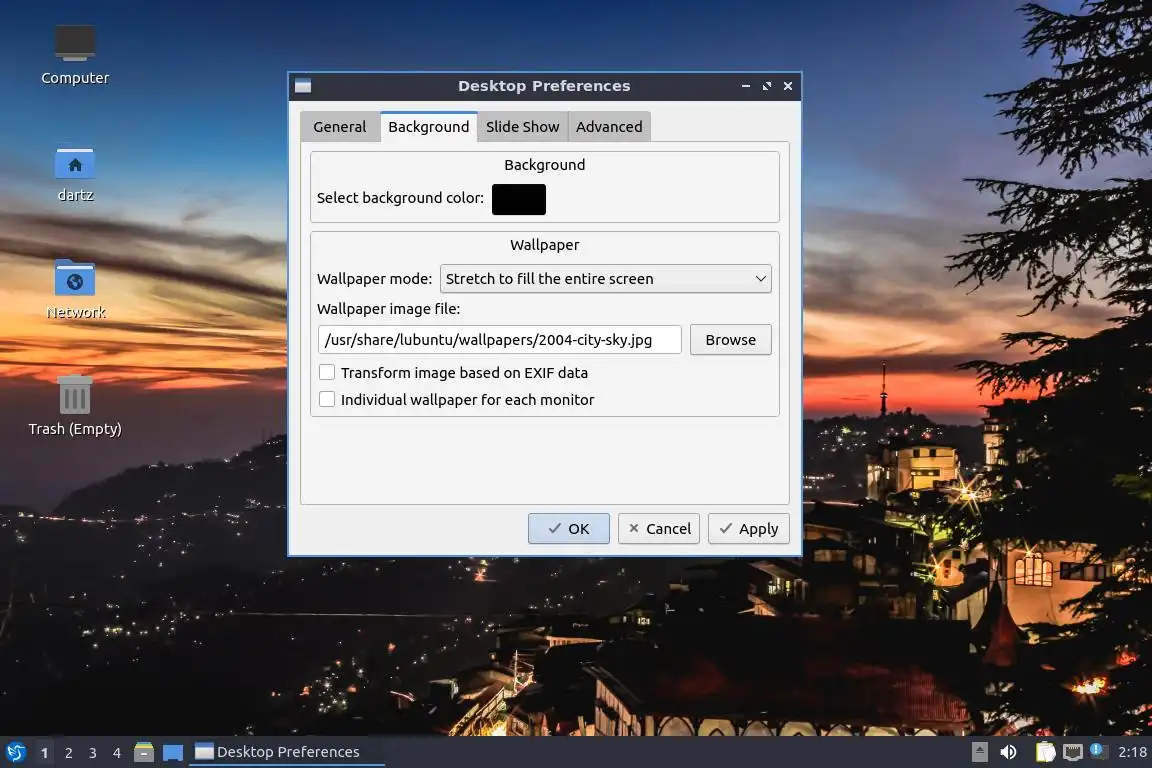Click the show desktop taskbar icon
Image resolution: width=1152 pixels, height=768 pixels.
173,752
